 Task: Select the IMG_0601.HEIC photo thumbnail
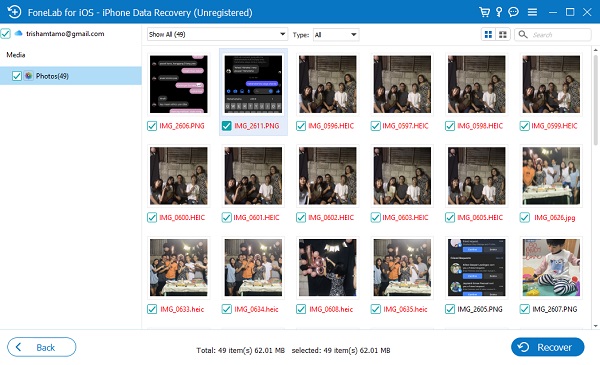(253, 176)
